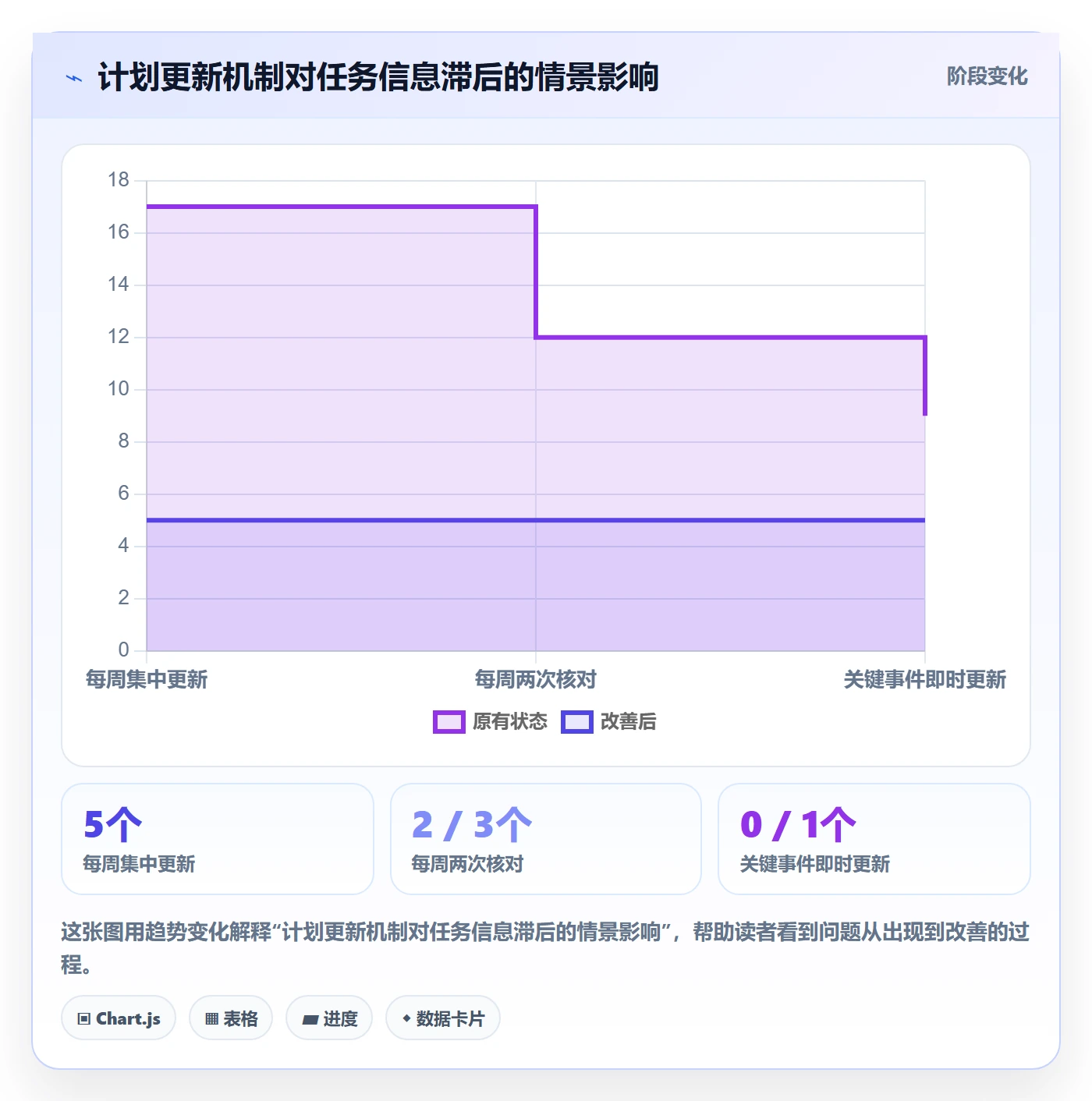
Task: Click the 表格 chip grid icon
Action: 211,1019
